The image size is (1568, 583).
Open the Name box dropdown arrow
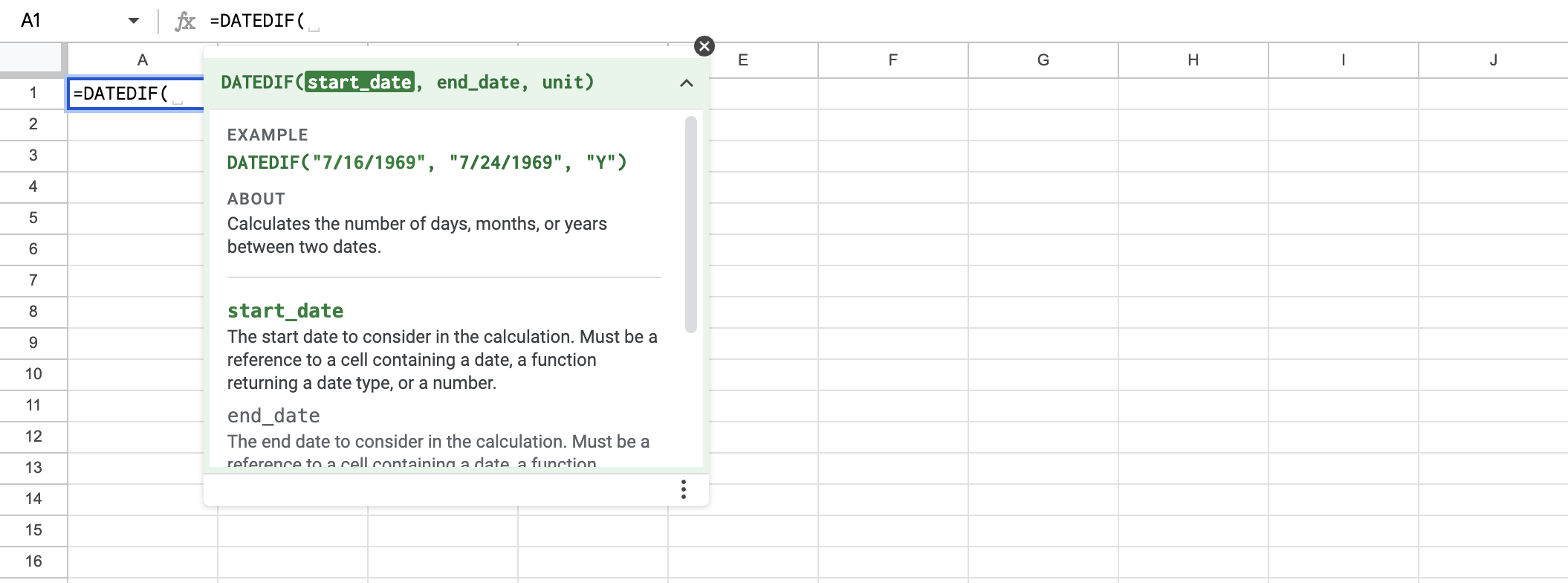pos(134,21)
